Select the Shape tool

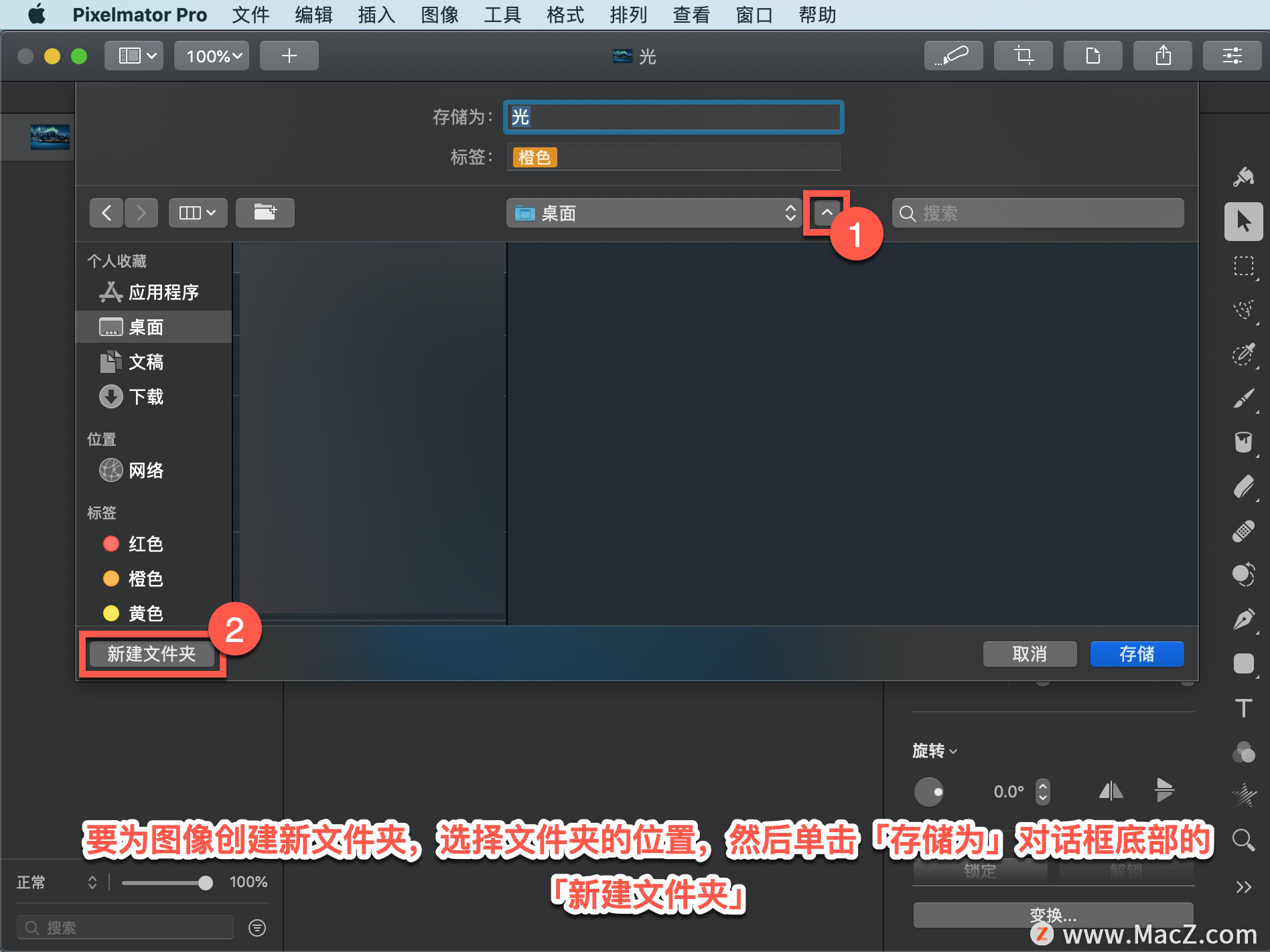point(1244,663)
